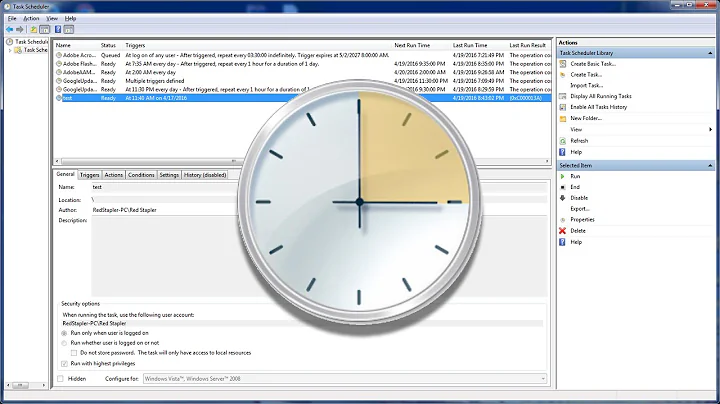Click the Forward arrow toolbar icon
The height and width of the screenshot is (404, 720).
coord(19,29)
